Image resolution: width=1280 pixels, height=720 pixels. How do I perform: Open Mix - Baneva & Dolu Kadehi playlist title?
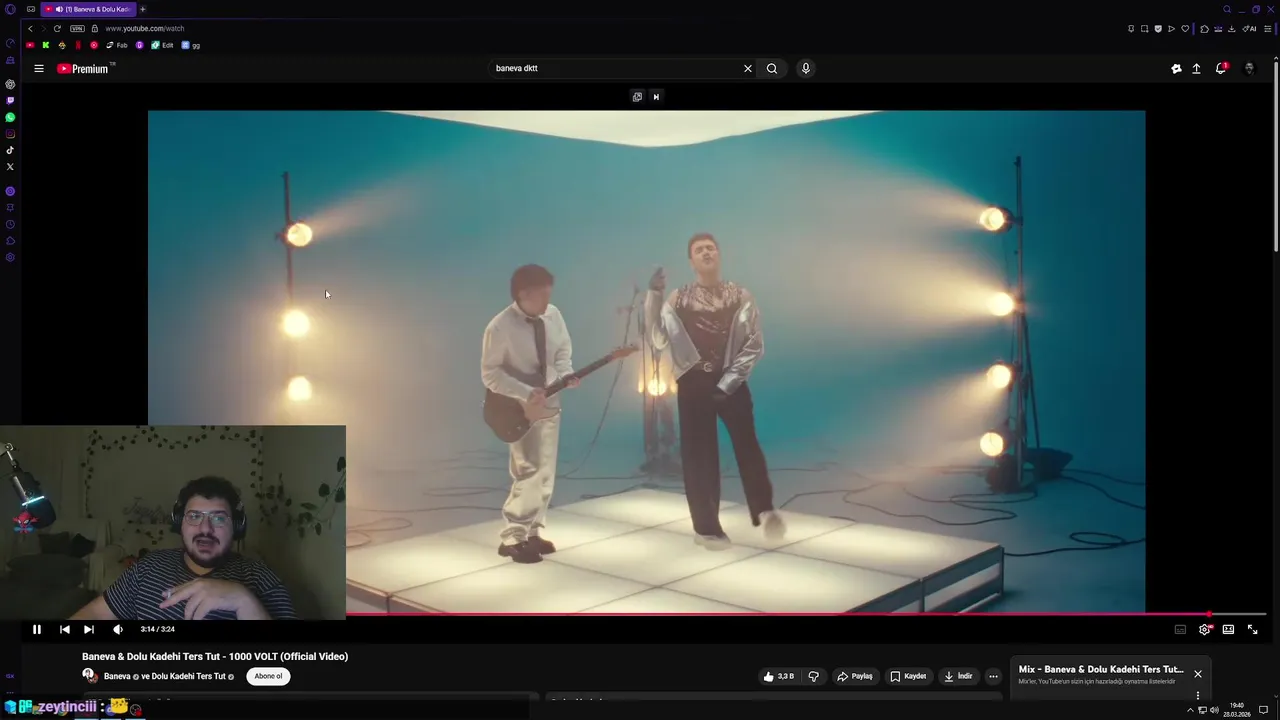click(x=1101, y=669)
